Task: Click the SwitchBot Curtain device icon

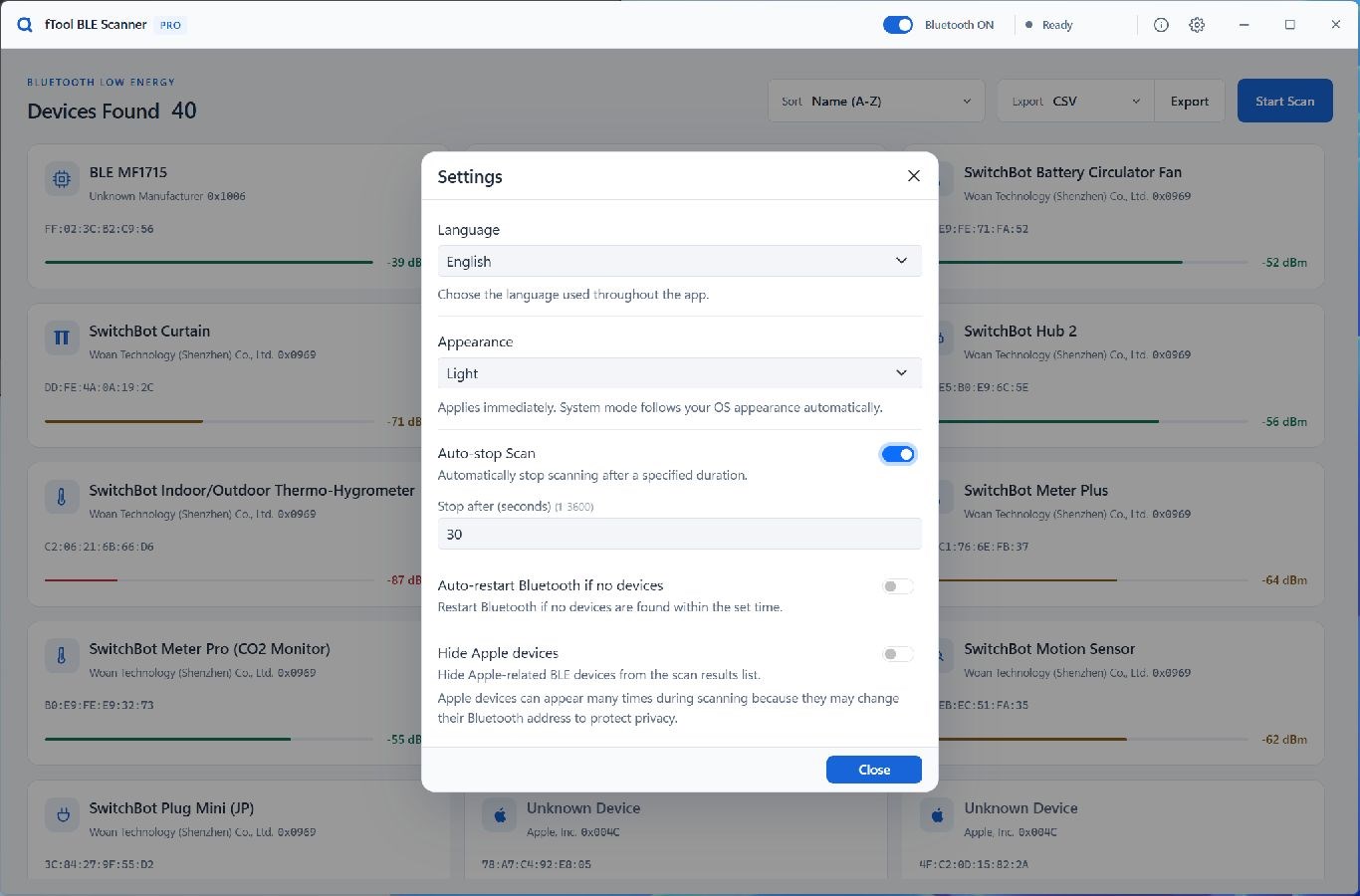Action: click(62, 337)
